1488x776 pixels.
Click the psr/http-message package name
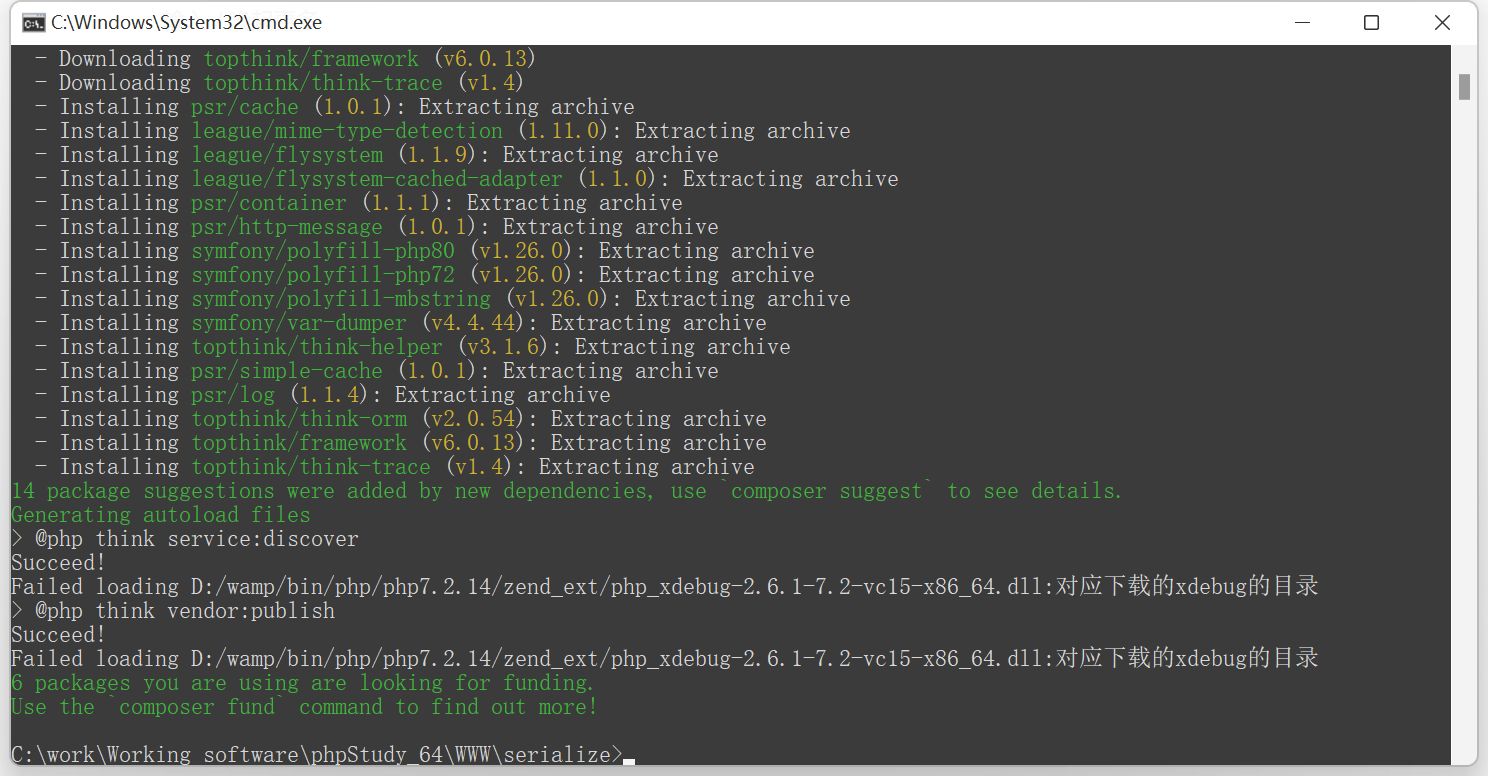(288, 227)
